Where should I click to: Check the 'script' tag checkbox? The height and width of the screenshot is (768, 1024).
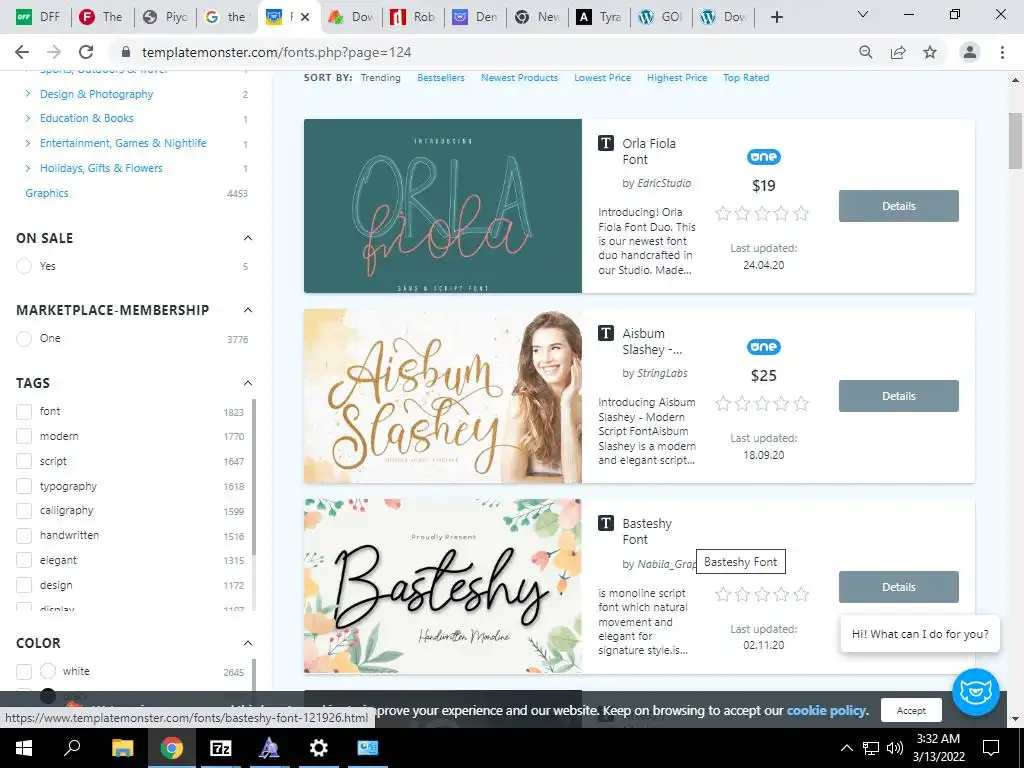(x=24, y=461)
